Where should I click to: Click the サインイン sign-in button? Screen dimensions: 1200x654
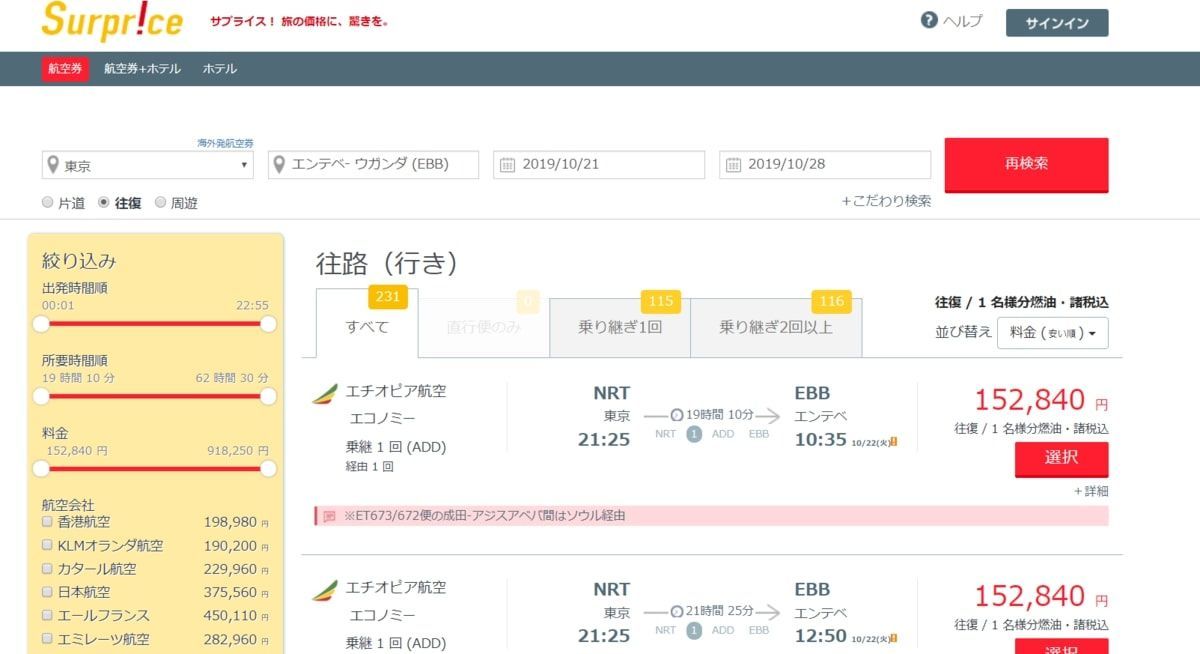(x=1056, y=22)
